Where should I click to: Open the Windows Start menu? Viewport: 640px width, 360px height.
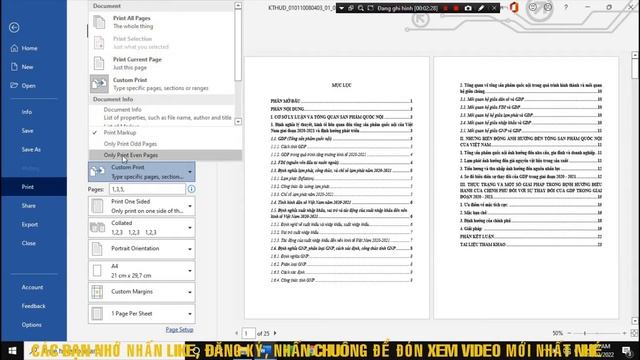tap(12, 351)
